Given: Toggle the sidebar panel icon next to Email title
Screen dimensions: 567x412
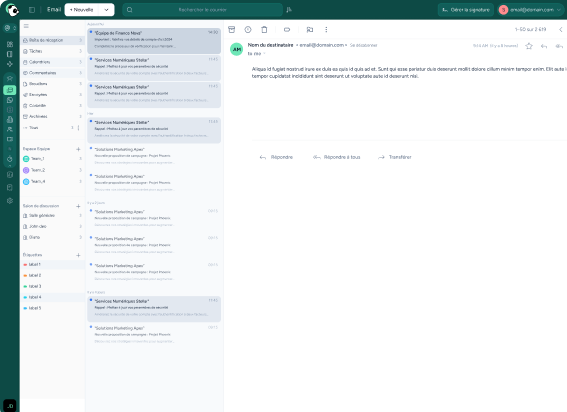Looking at the screenshot, I should [32, 10].
